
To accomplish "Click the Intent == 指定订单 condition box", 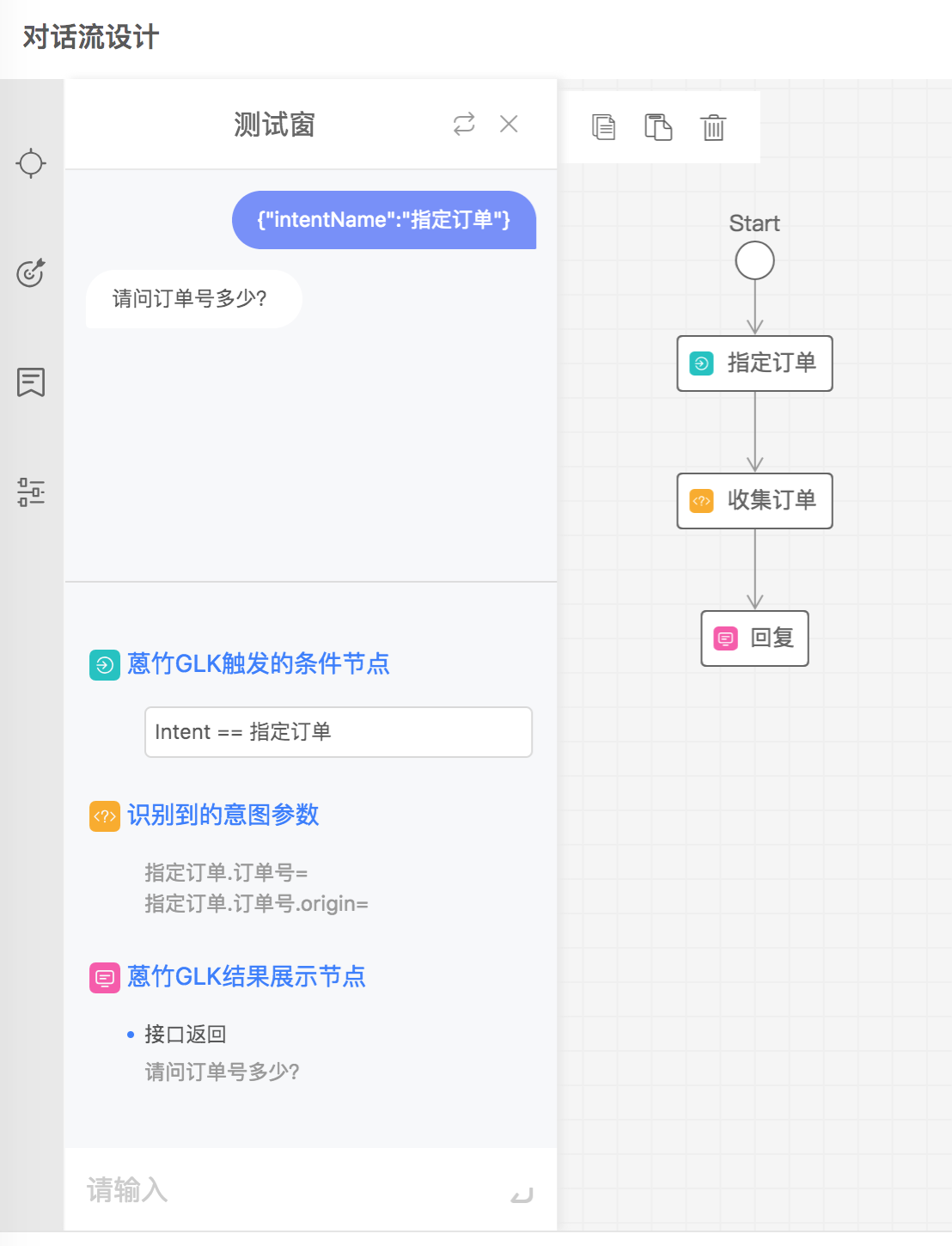I will coord(339,732).
